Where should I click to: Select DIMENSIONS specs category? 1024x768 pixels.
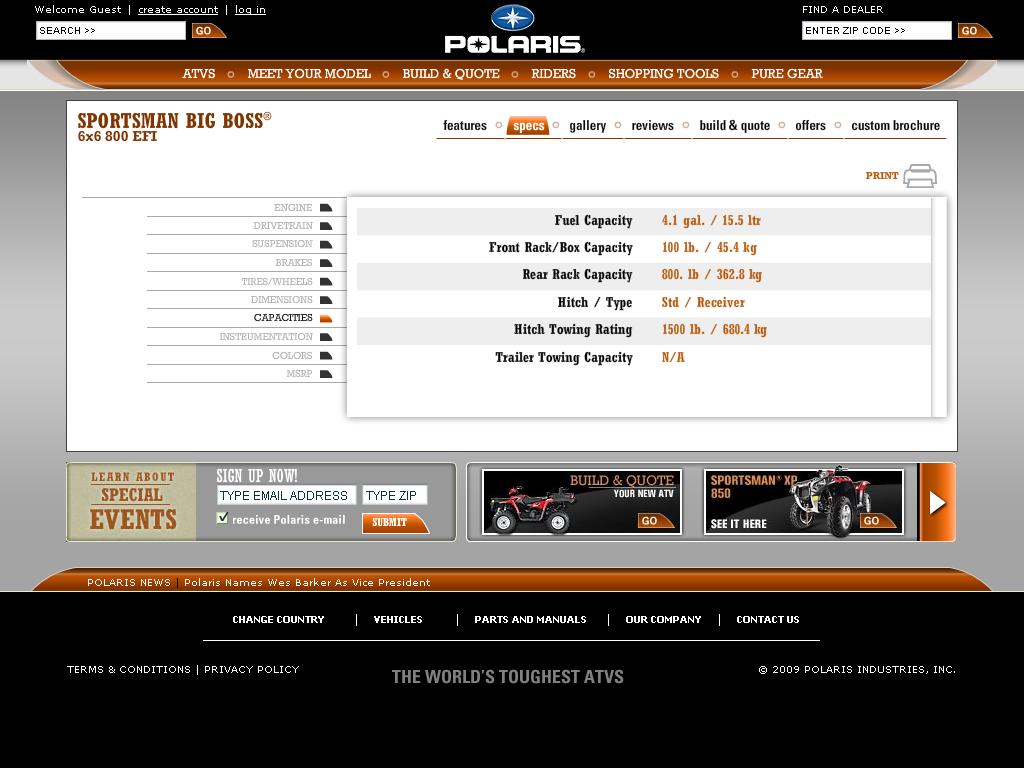click(x=281, y=300)
